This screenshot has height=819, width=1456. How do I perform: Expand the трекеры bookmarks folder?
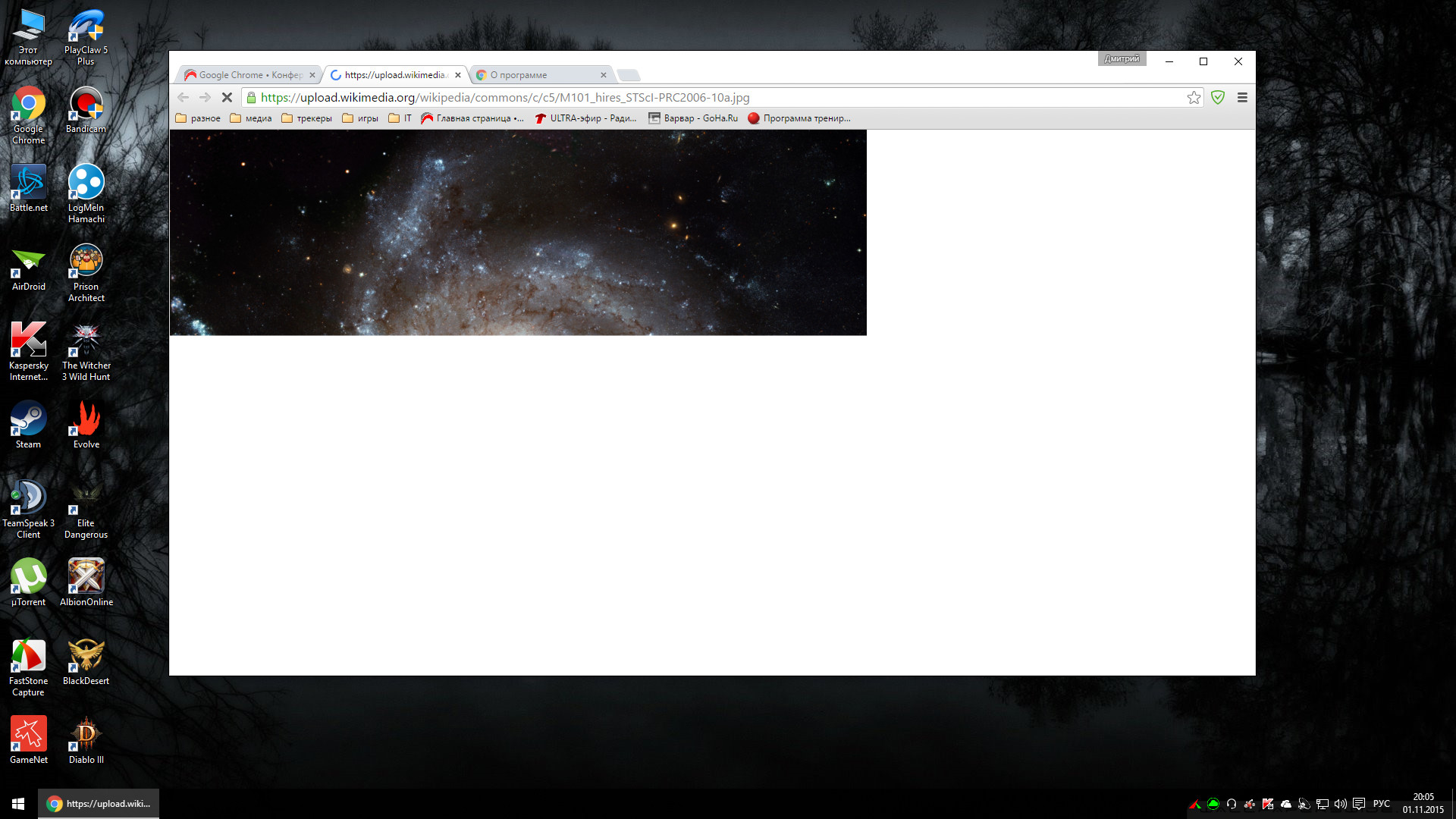click(x=306, y=118)
